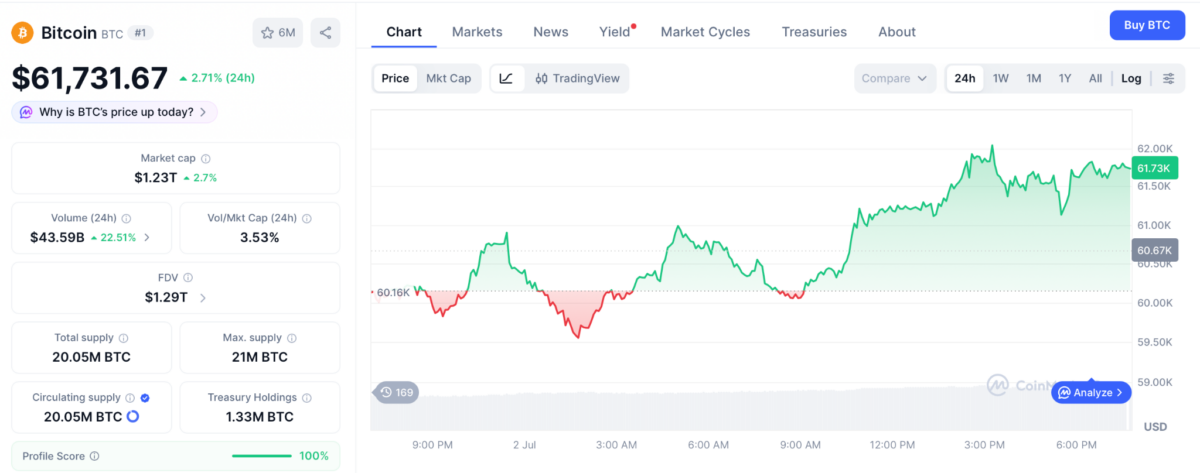Open the Markets tab
The height and width of the screenshot is (473, 1200).
click(x=477, y=32)
